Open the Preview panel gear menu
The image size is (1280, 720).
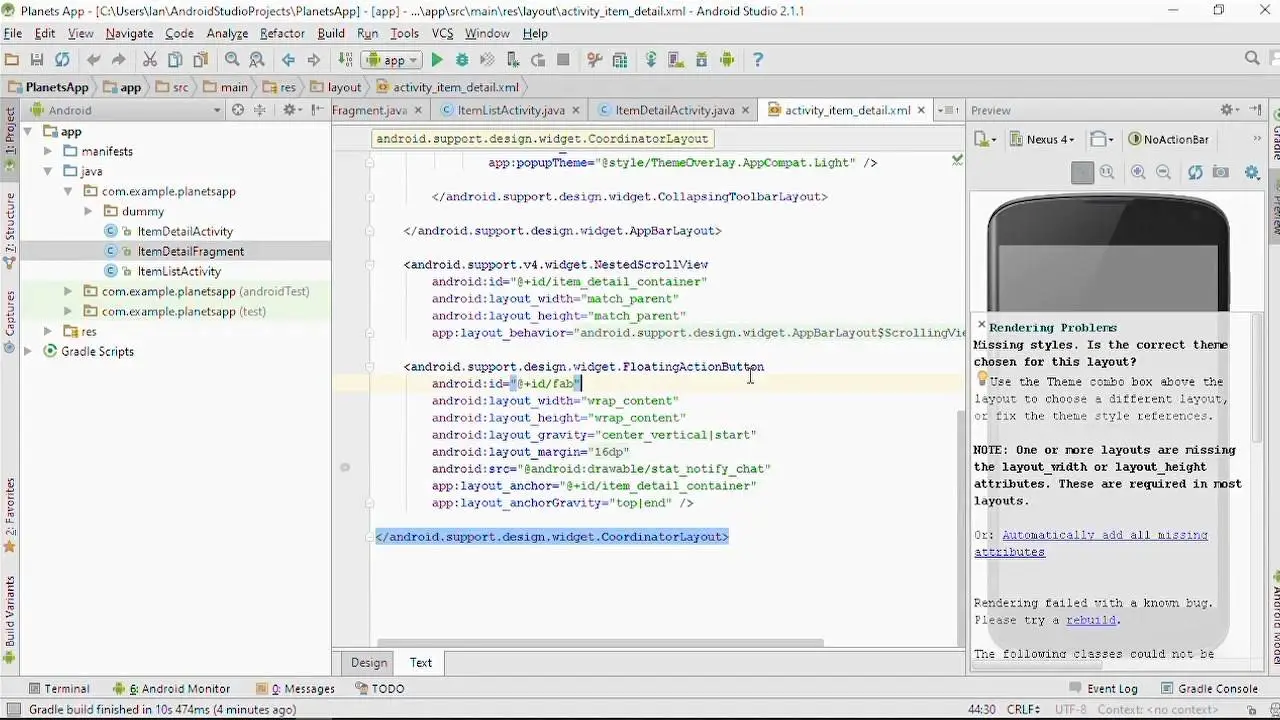pos(1229,110)
